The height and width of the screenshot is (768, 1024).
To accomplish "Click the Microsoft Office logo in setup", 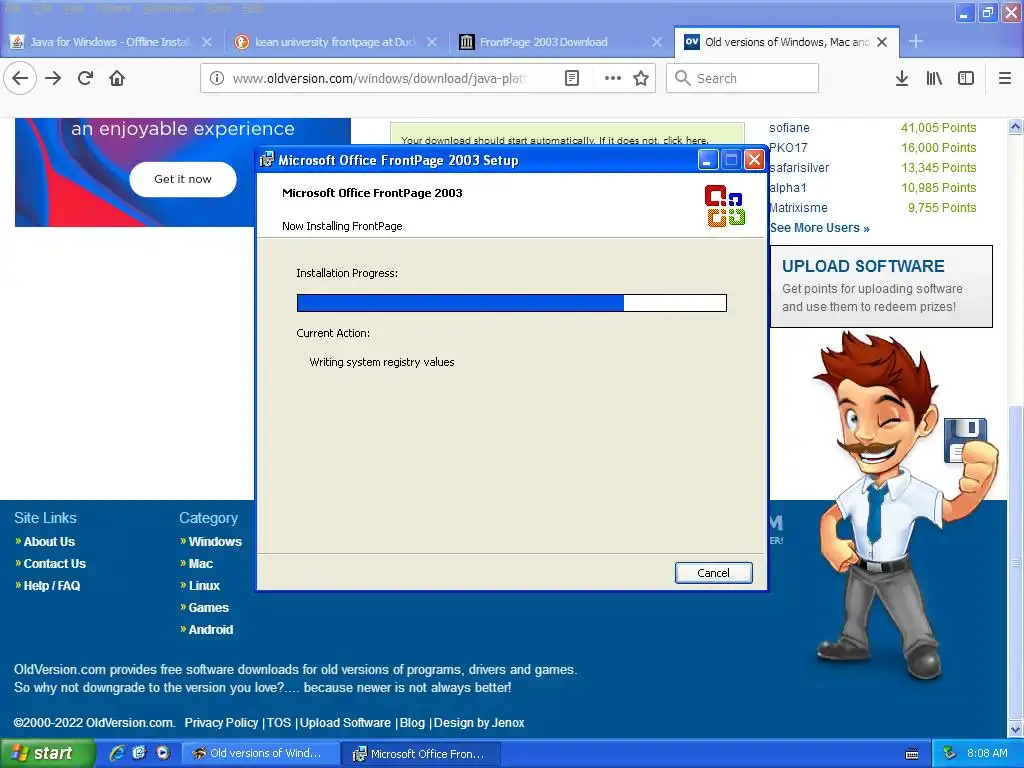I will tap(725, 206).
